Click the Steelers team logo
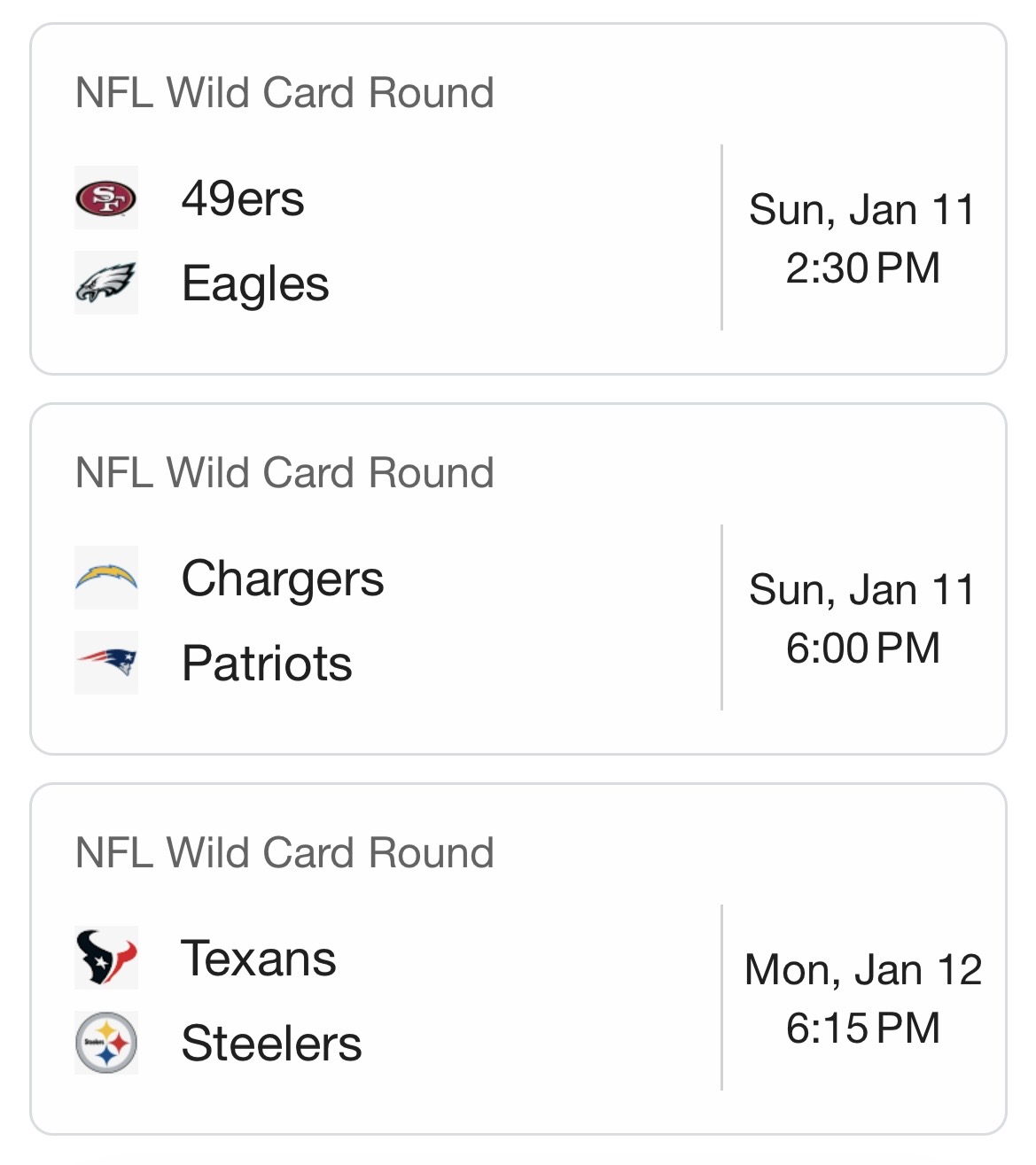1036x1165 pixels. click(x=106, y=1042)
